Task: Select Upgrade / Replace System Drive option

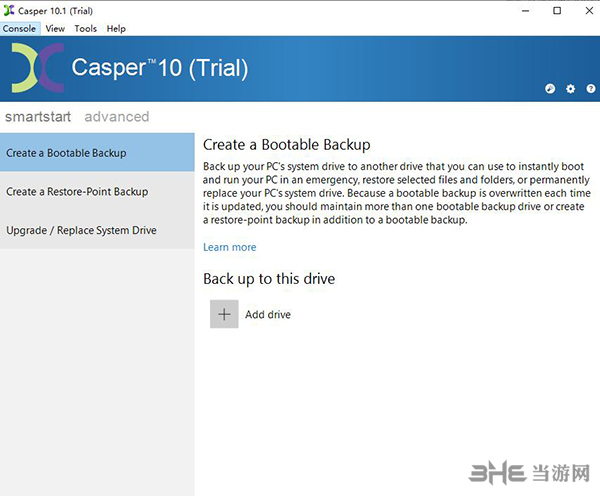Action: [97, 230]
